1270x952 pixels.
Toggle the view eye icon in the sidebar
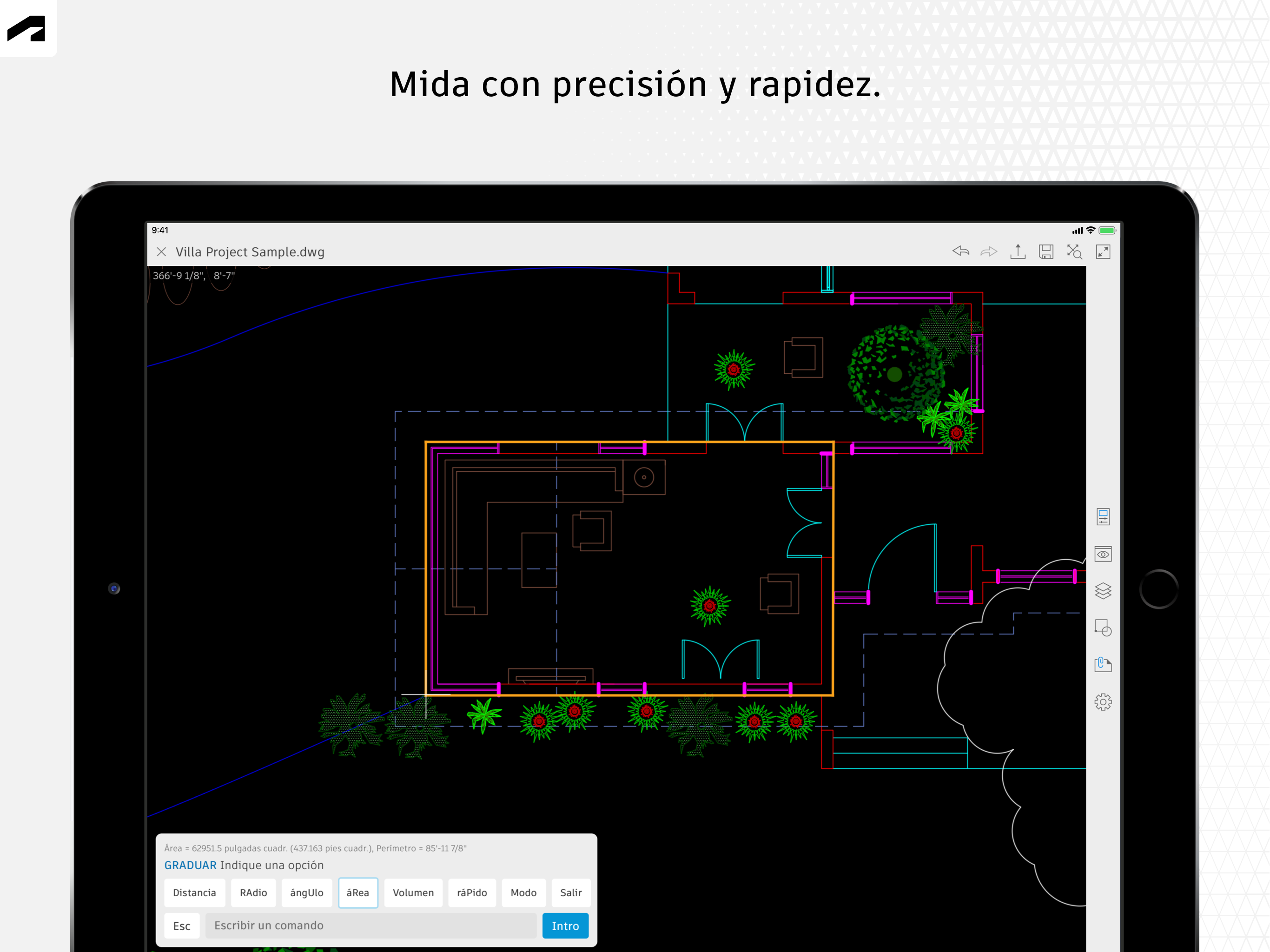pos(1103,554)
